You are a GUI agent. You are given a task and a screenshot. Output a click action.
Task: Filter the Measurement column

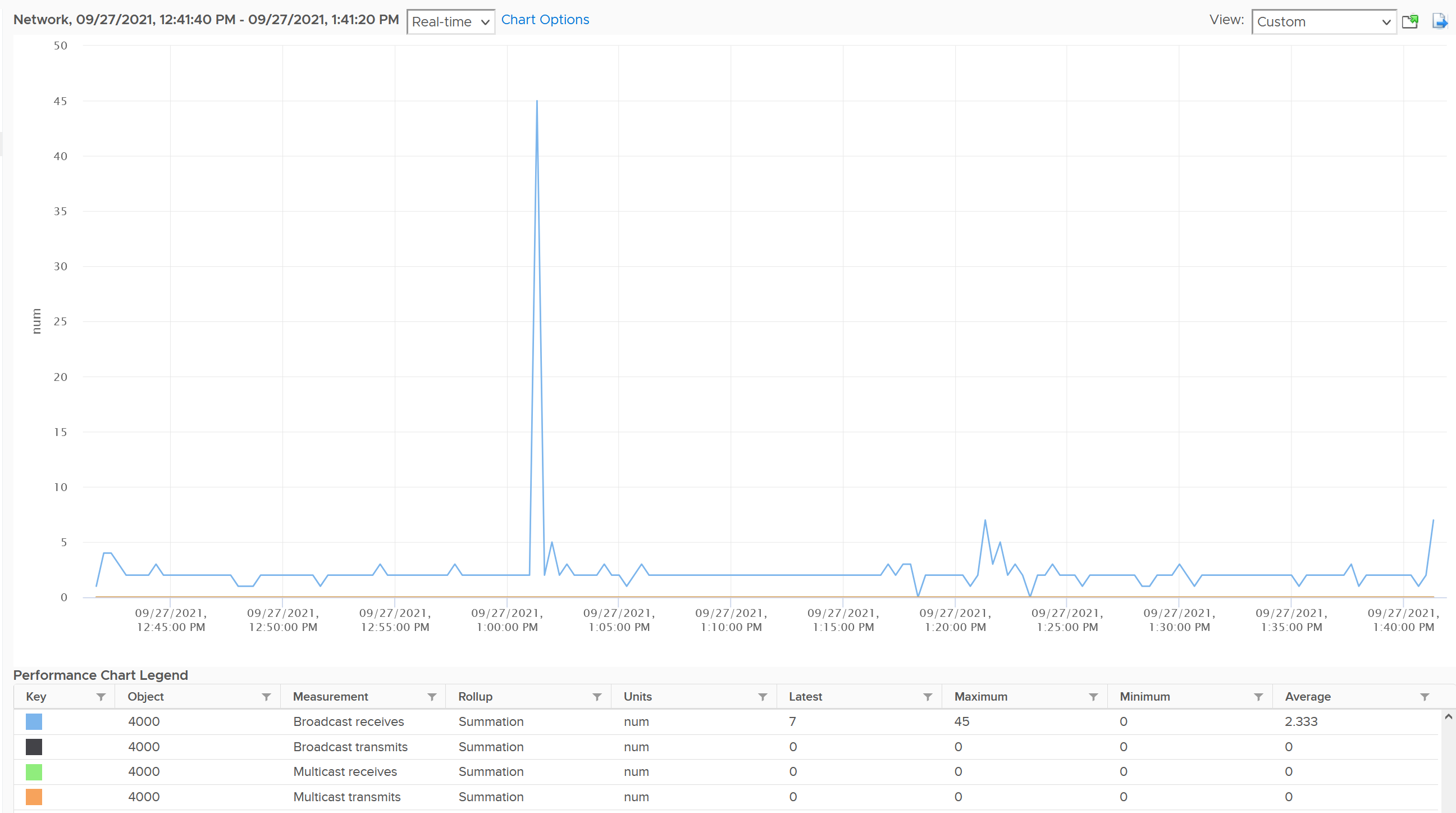432,697
